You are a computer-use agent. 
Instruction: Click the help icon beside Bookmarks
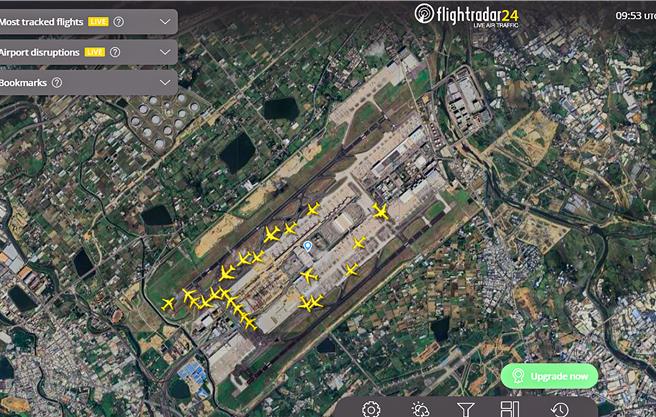click(57, 83)
